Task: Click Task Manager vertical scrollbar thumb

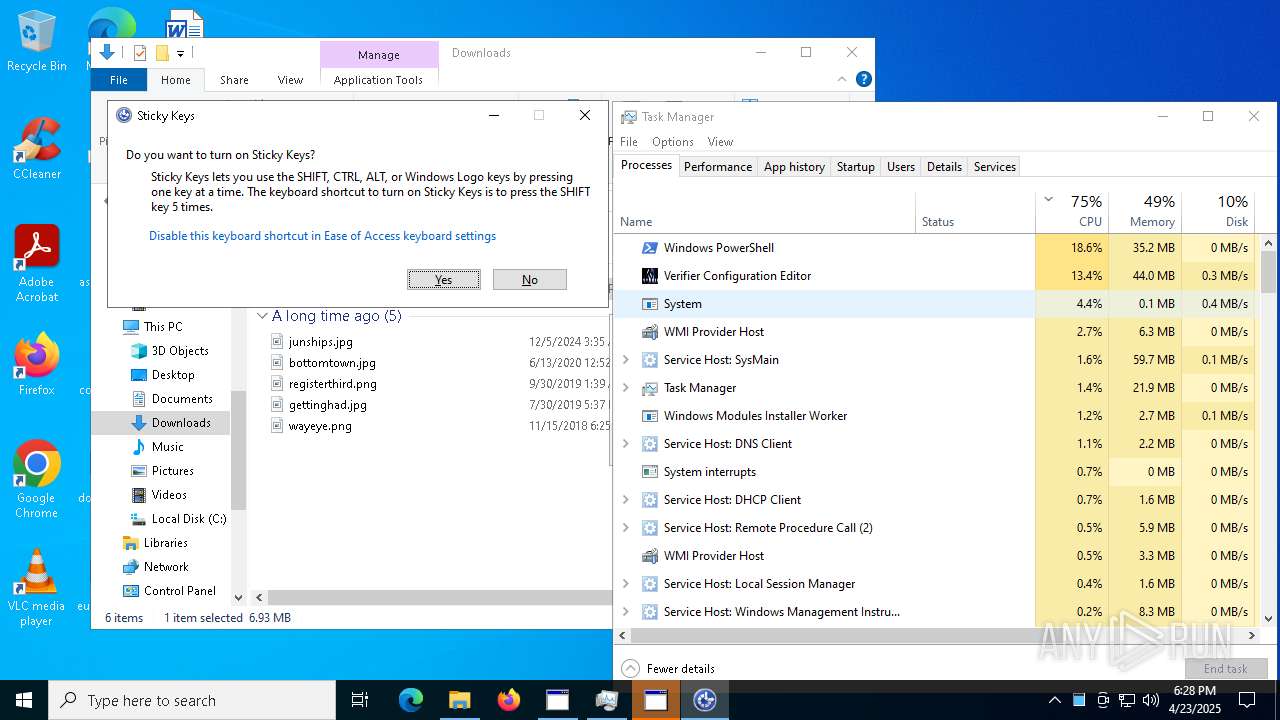Action: pos(1268,270)
